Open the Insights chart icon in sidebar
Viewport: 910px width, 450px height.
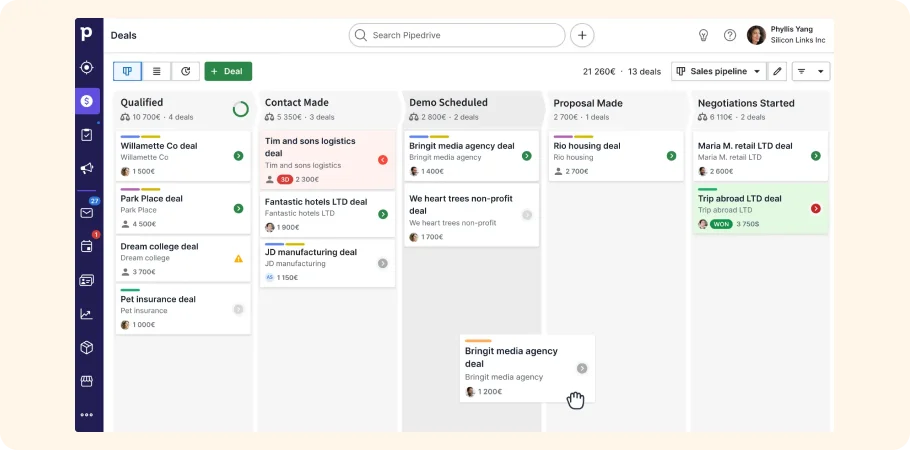(86, 314)
